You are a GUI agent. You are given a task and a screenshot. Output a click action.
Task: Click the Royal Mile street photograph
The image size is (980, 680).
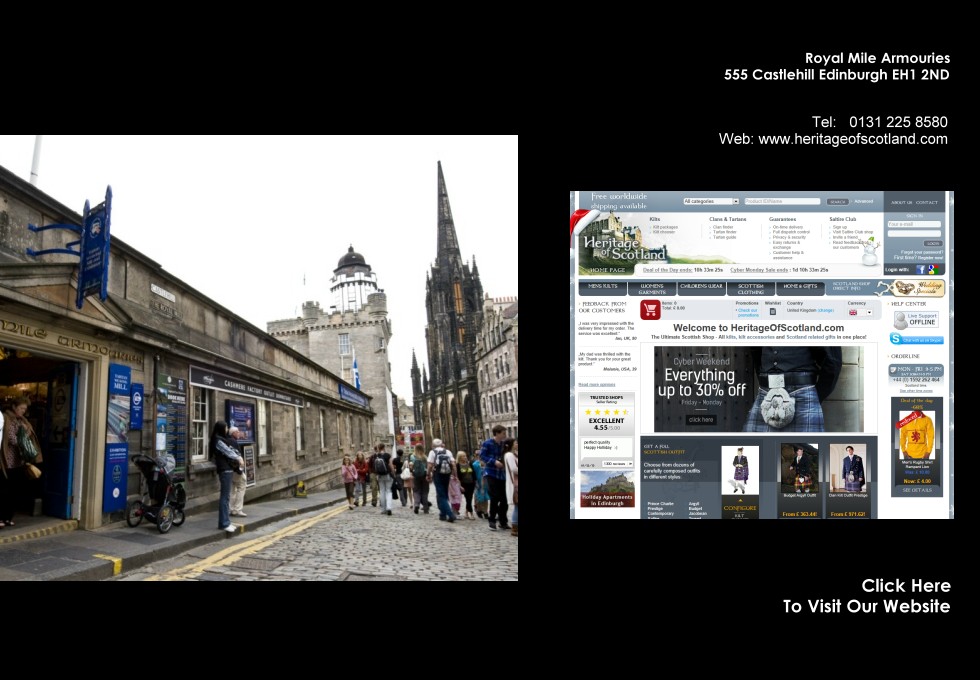click(x=259, y=358)
